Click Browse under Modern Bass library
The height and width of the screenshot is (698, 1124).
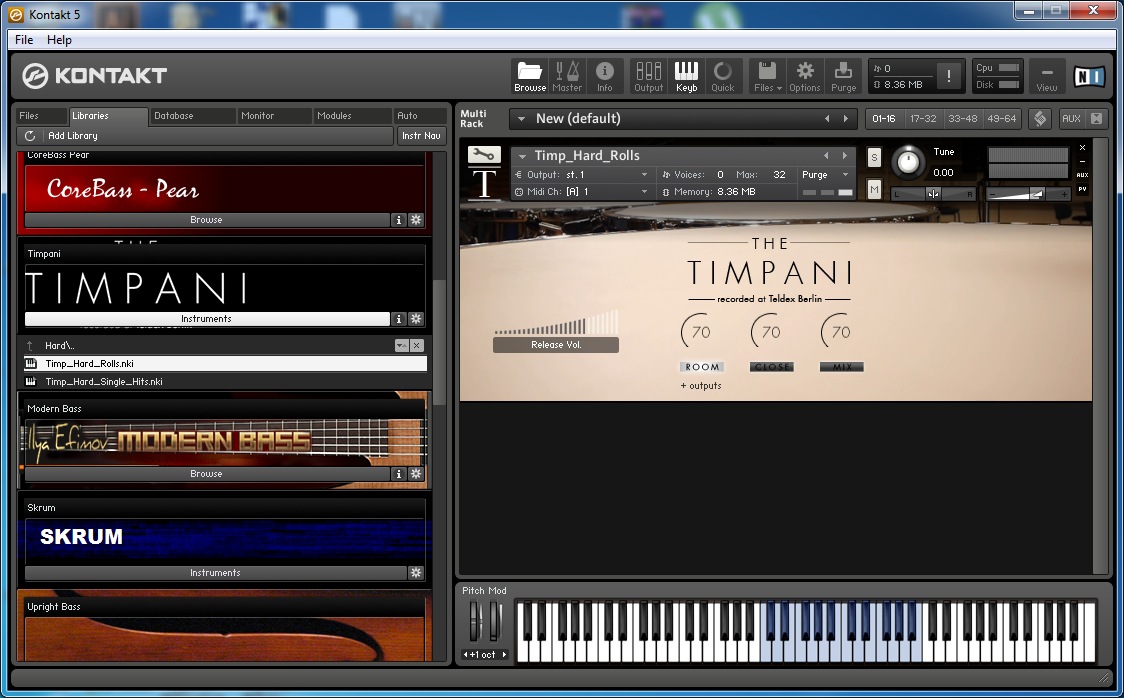tap(206, 474)
